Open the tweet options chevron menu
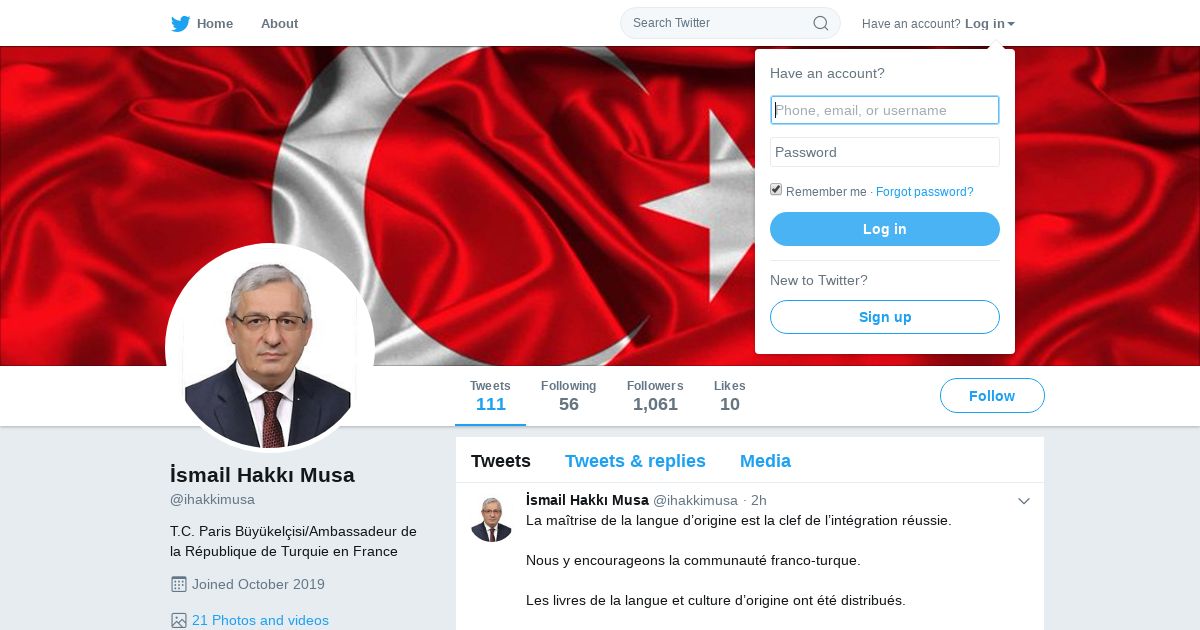This screenshot has height=630, width=1200. (1024, 501)
